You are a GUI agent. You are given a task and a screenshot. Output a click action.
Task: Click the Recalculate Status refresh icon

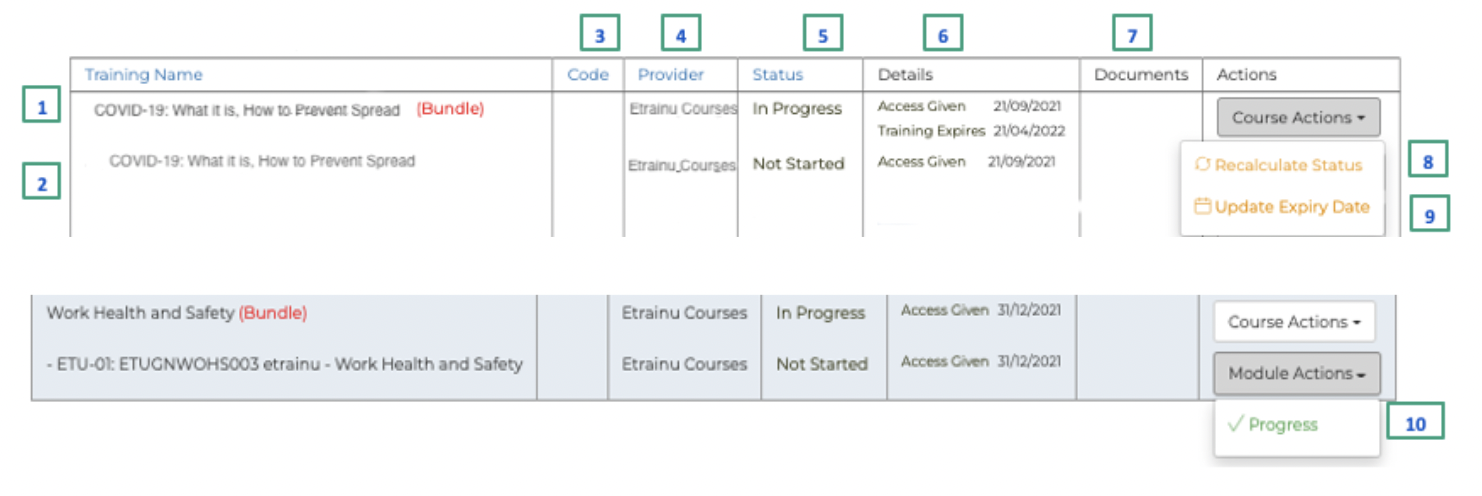(x=1204, y=165)
